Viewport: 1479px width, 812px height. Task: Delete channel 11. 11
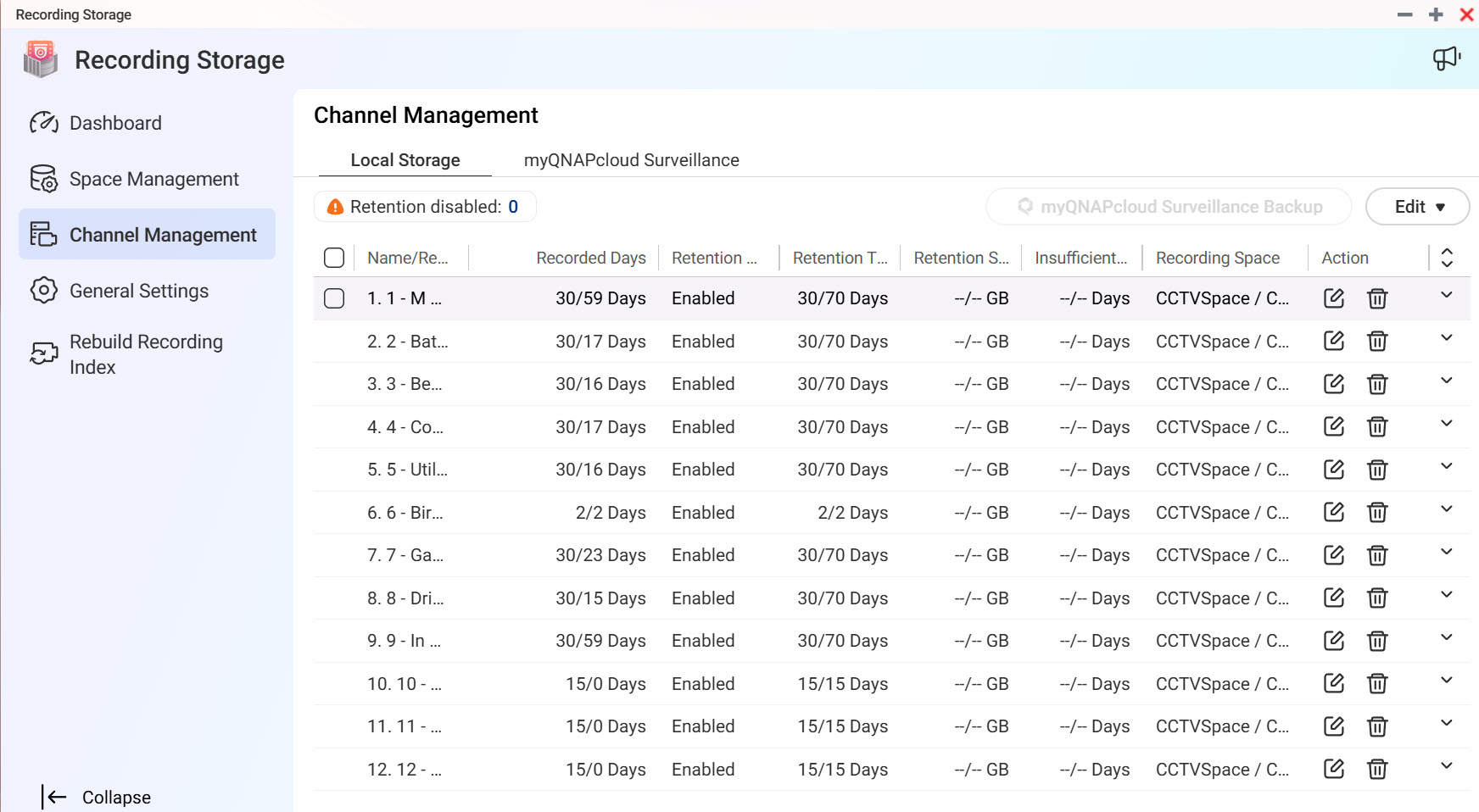coord(1377,726)
